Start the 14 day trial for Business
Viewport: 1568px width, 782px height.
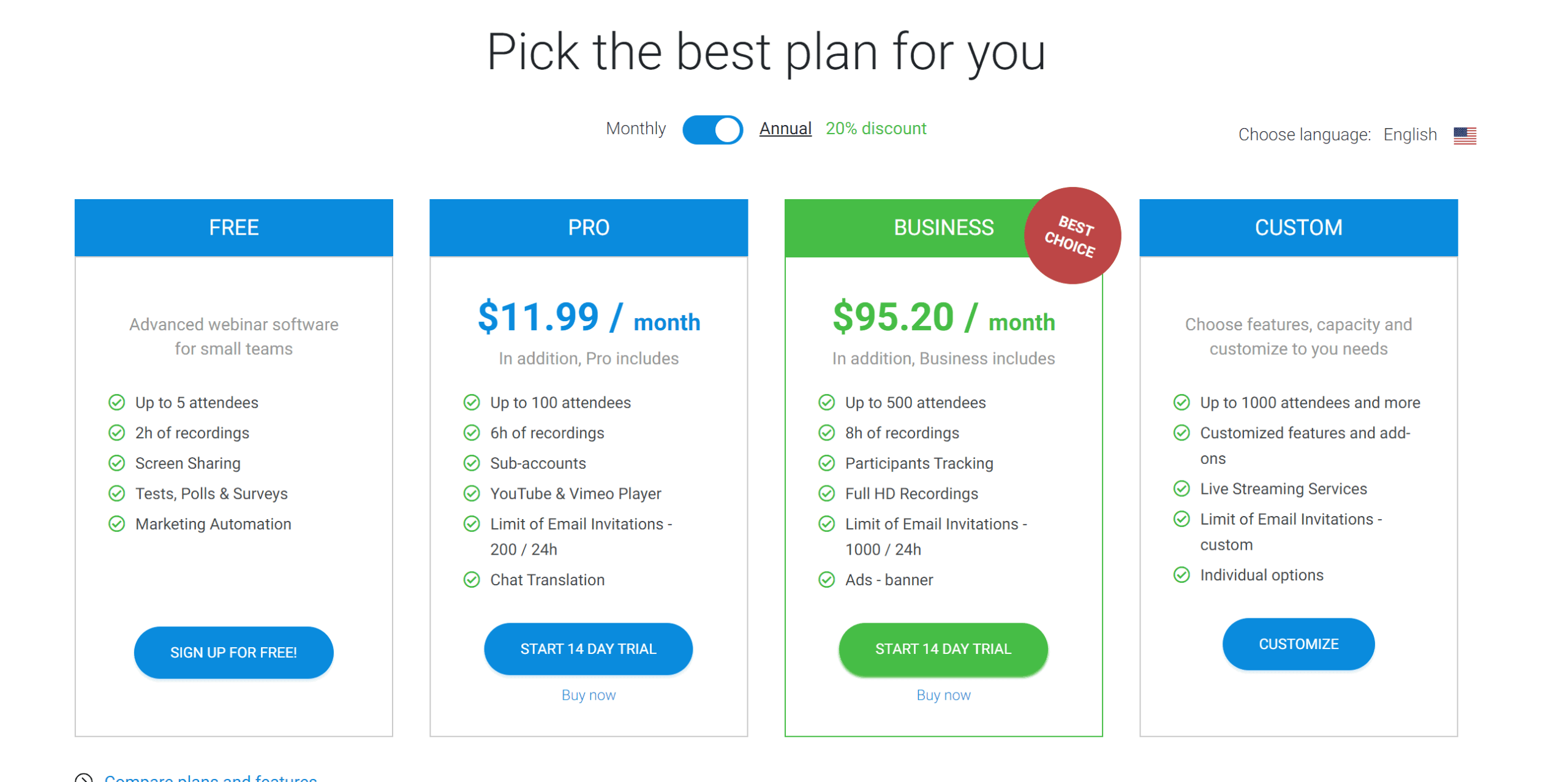coord(943,649)
